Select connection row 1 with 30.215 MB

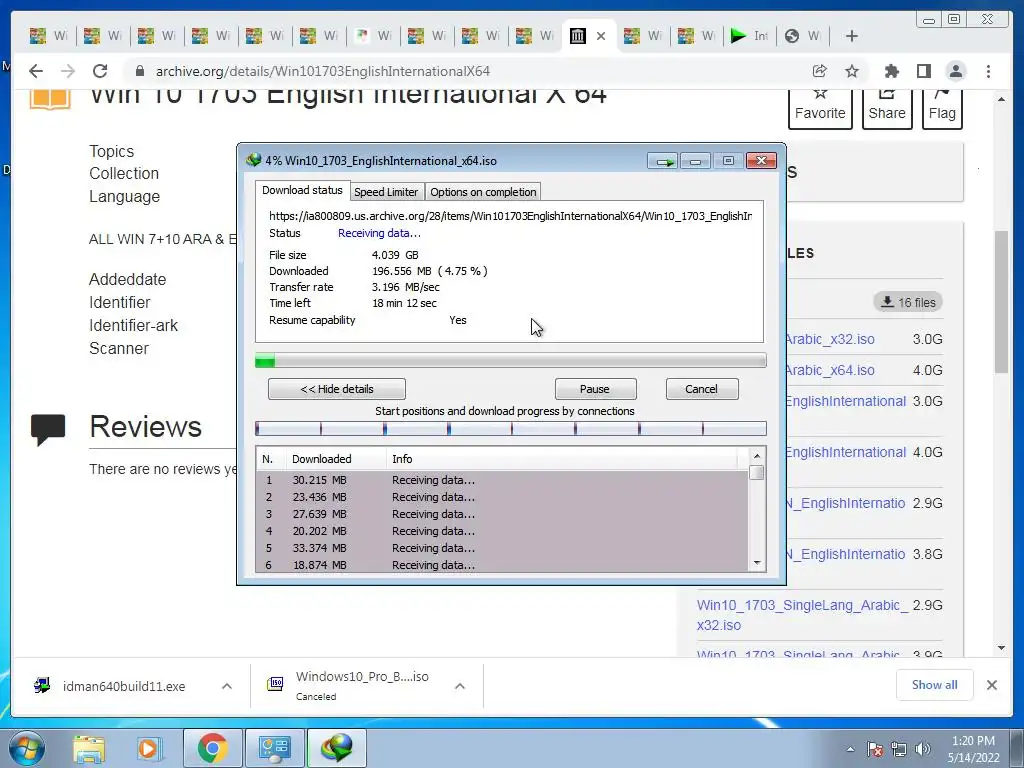pos(502,480)
